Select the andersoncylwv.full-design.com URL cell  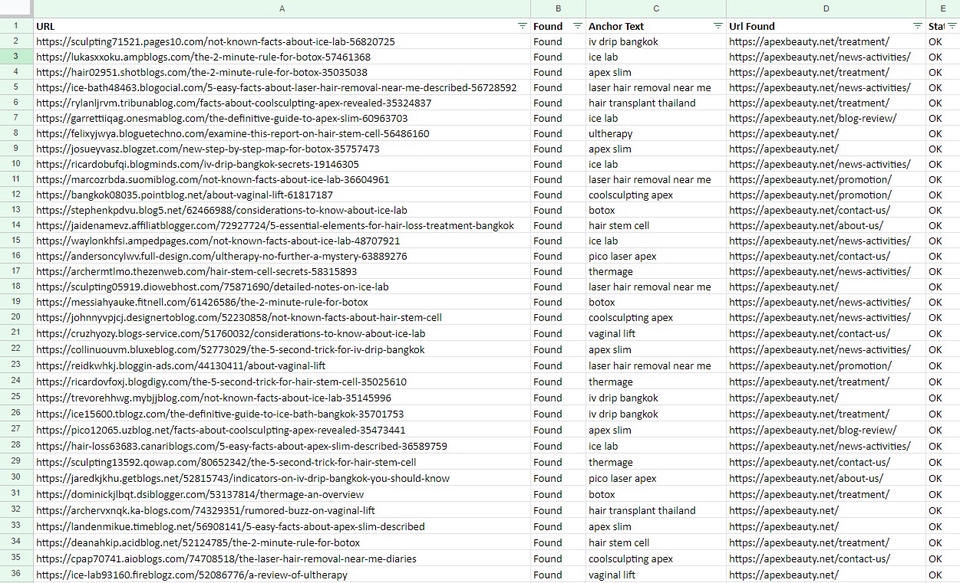coord(282,256)
